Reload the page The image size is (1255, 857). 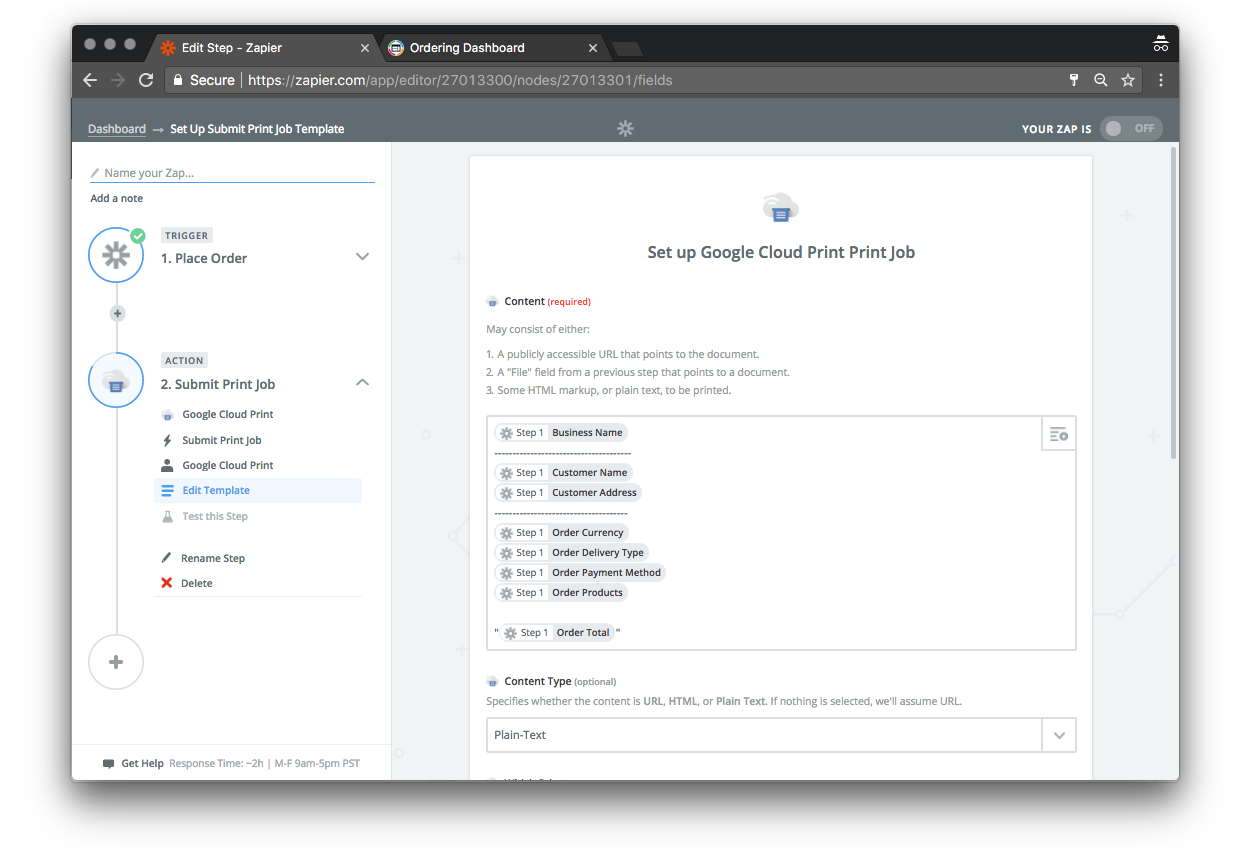point(146,80)
